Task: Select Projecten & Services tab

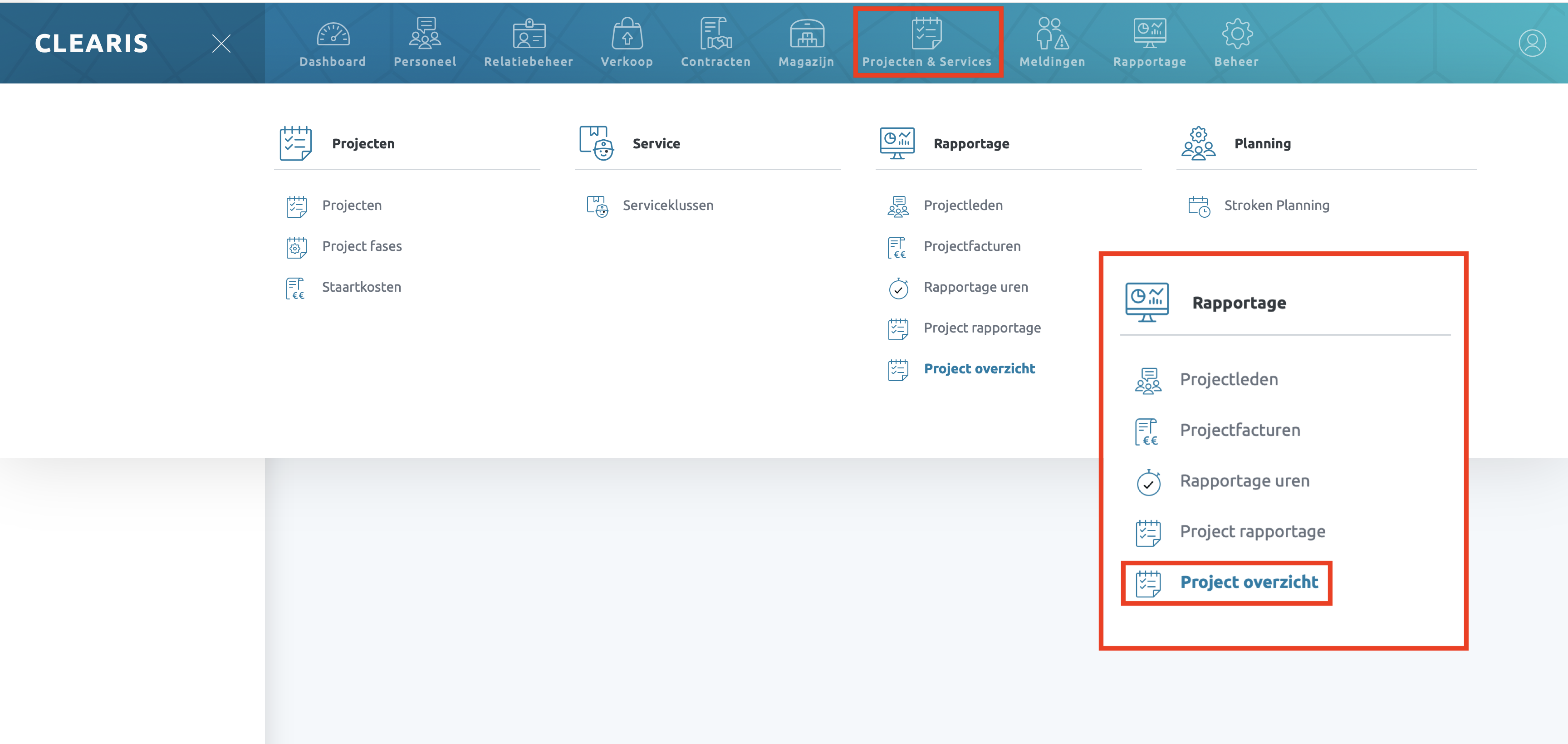Action: point(926,43)
